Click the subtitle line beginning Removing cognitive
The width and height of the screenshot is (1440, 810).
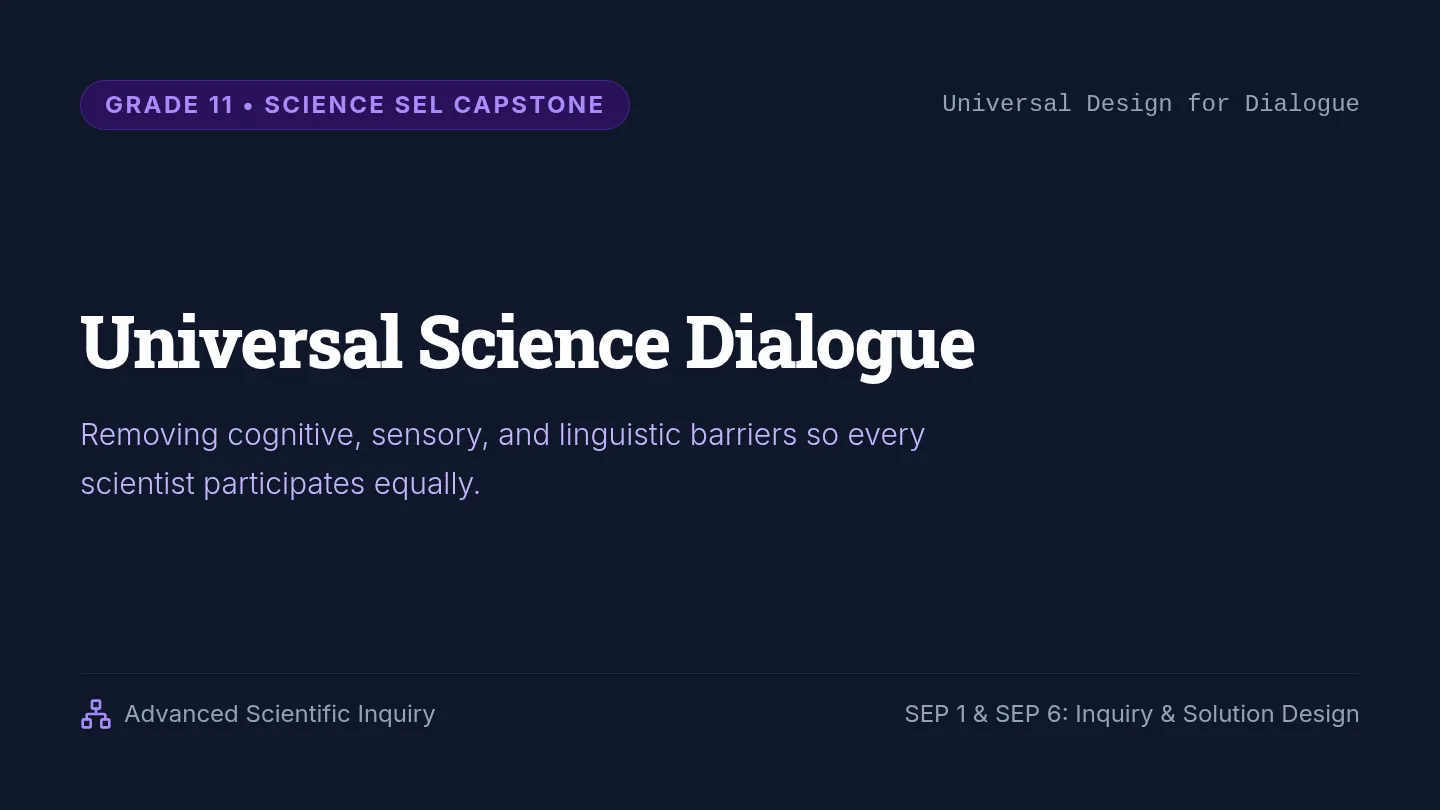503,435
